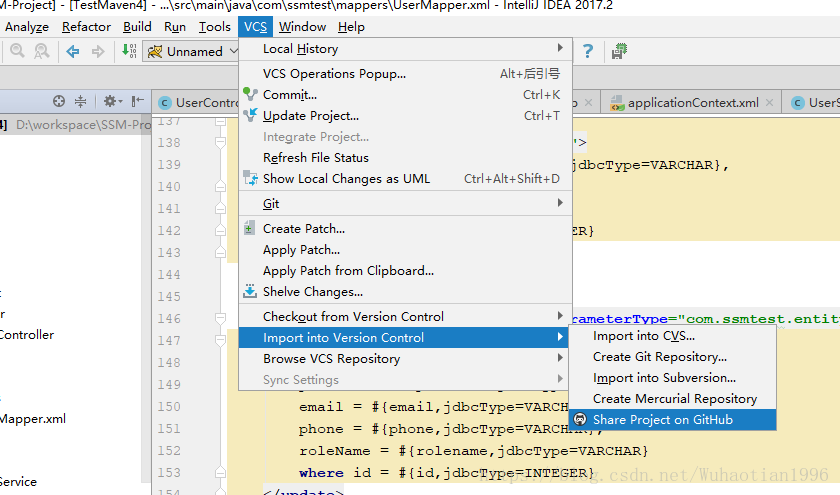Open the Tools menu
This screenshot has width=840, height=495.
[214, 27]
